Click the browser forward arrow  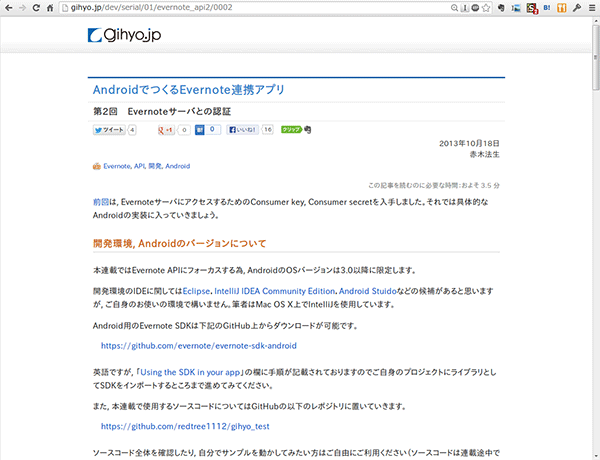pyautogui.click(x=22, y=8)
